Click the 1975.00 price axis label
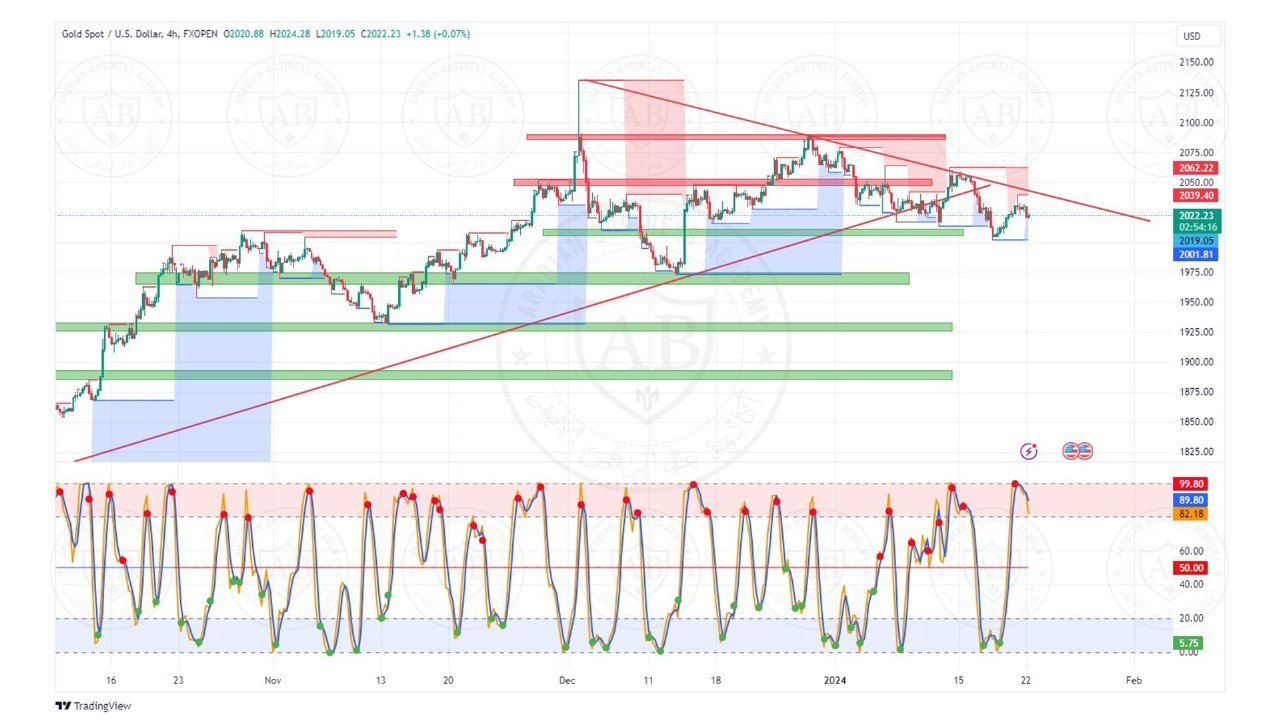1280x720 pixels. (x=1197, y=272)
